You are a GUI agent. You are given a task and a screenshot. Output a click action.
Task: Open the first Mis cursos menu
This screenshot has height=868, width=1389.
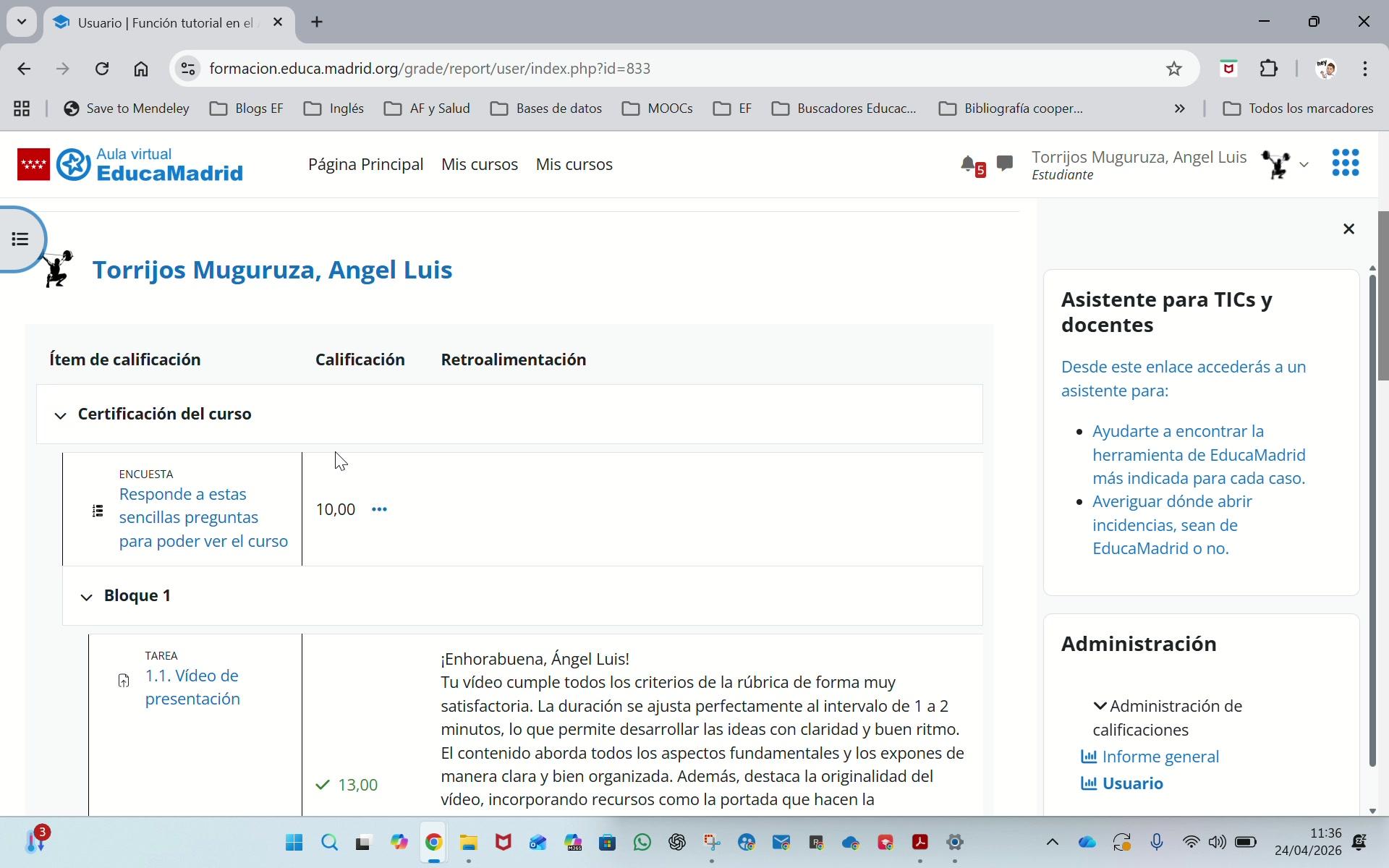point(479,165)
